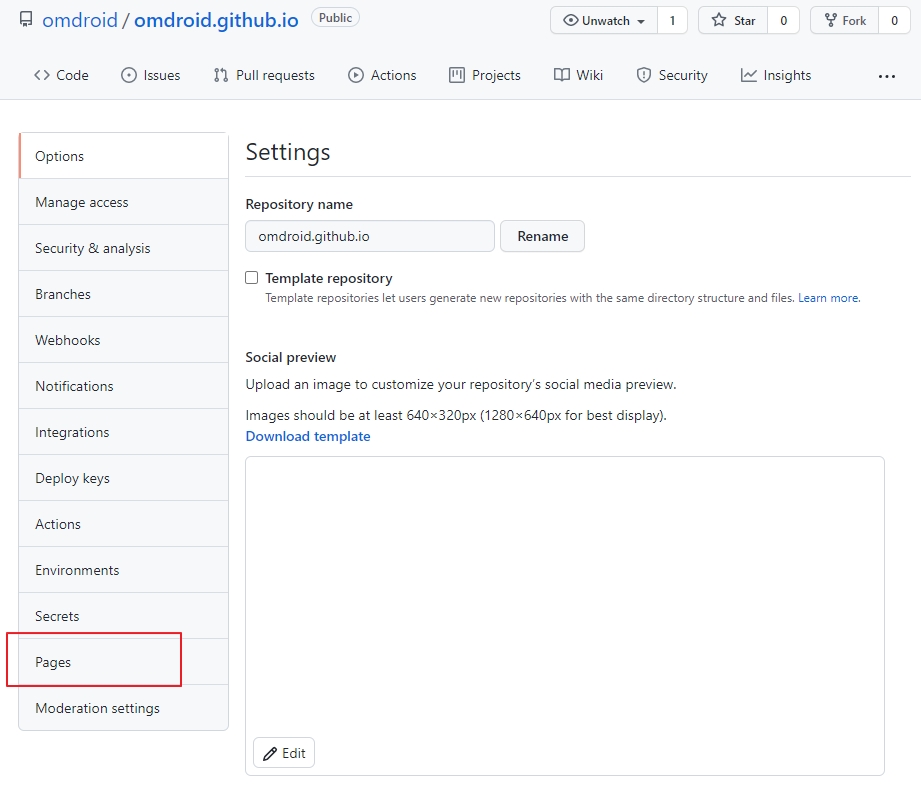921x788 pixels.
Task: Focus the Repository name input field
Action: click(x=370, y=236)
